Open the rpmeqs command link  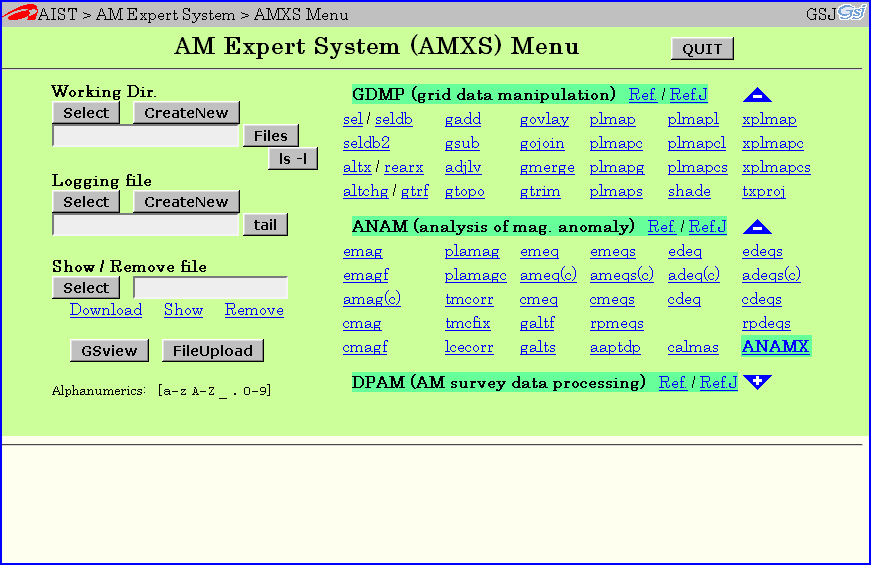click(617, 323)
